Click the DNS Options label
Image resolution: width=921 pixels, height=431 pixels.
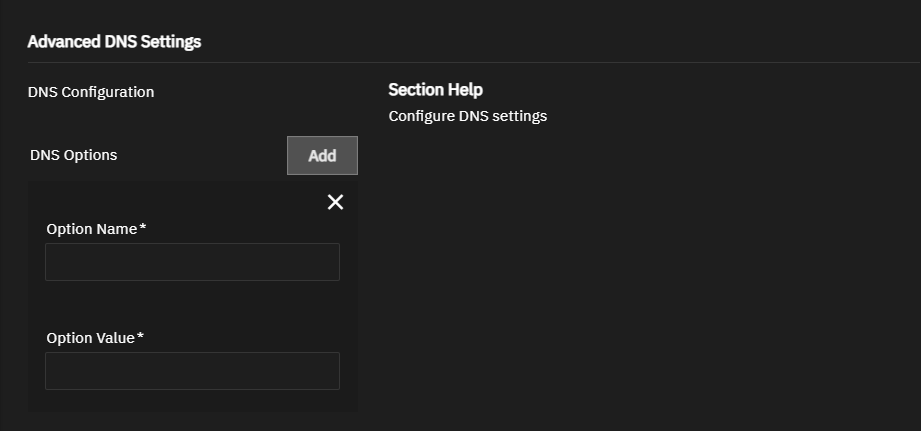pyautogui.click(x=73, y=156)
